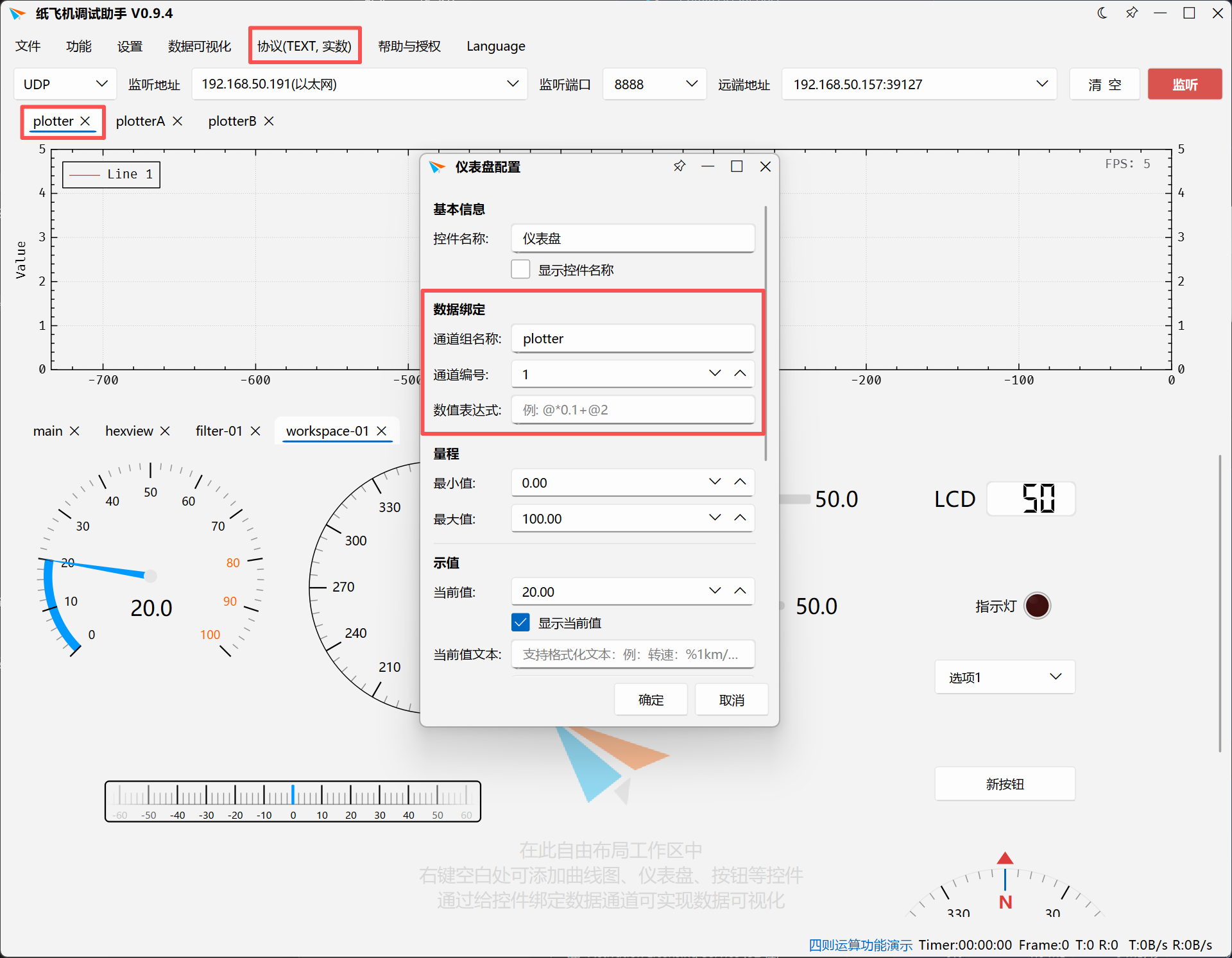Open the Language menu
The width and height of the screenshot is (1232, 958).
(x=496, y=46)
